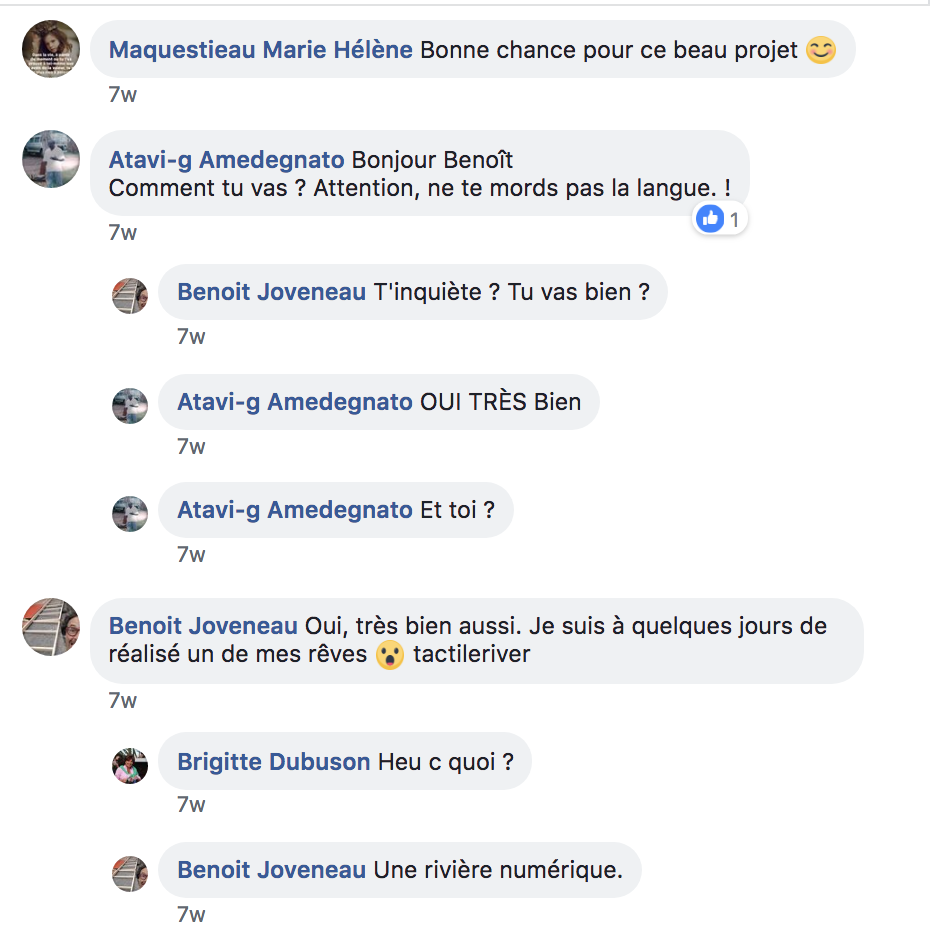Click the Maquestieau Marie Hélène name link

point(260,50)
